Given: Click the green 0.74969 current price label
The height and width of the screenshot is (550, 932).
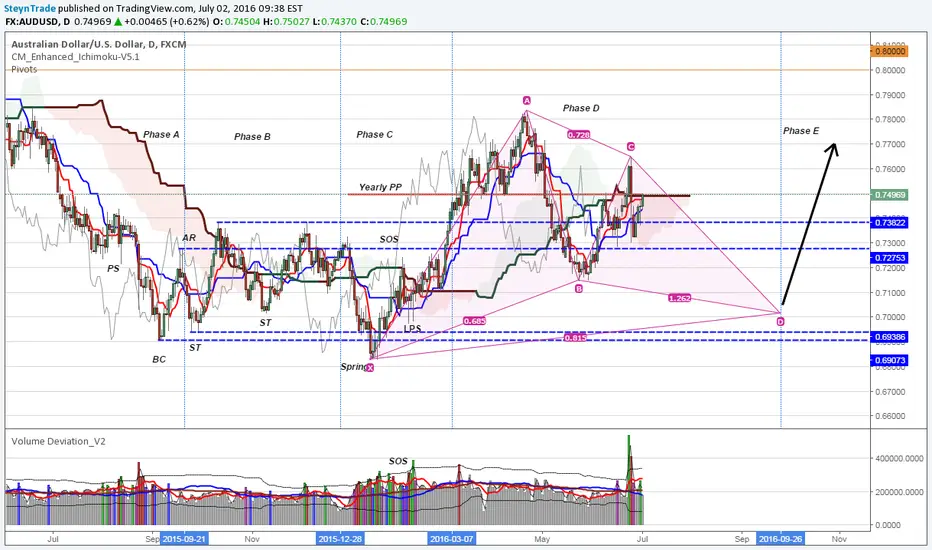Looking at the screenshot, I should click(890, 195).
